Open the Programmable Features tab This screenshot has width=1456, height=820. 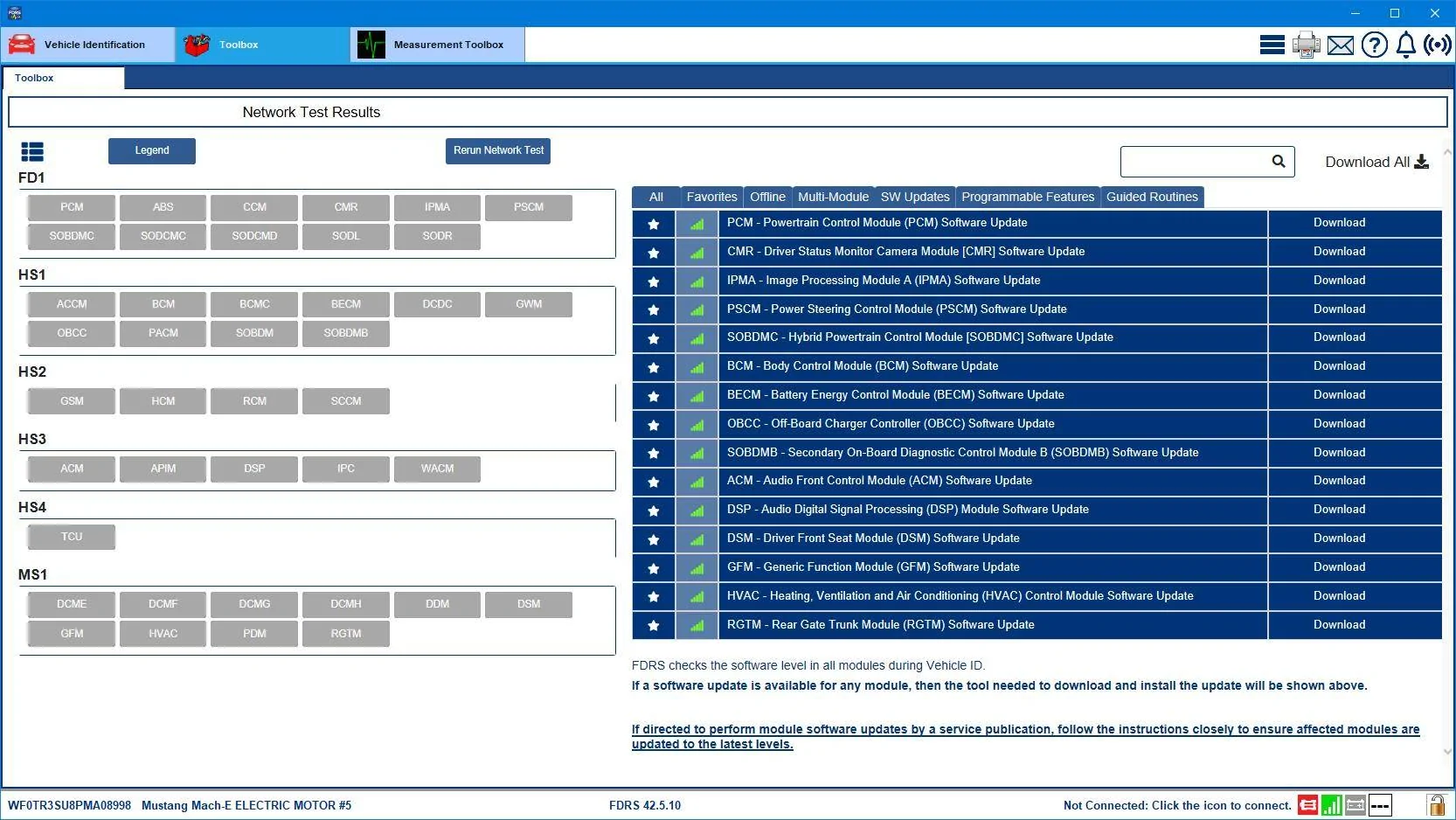tap(1028, 198)
